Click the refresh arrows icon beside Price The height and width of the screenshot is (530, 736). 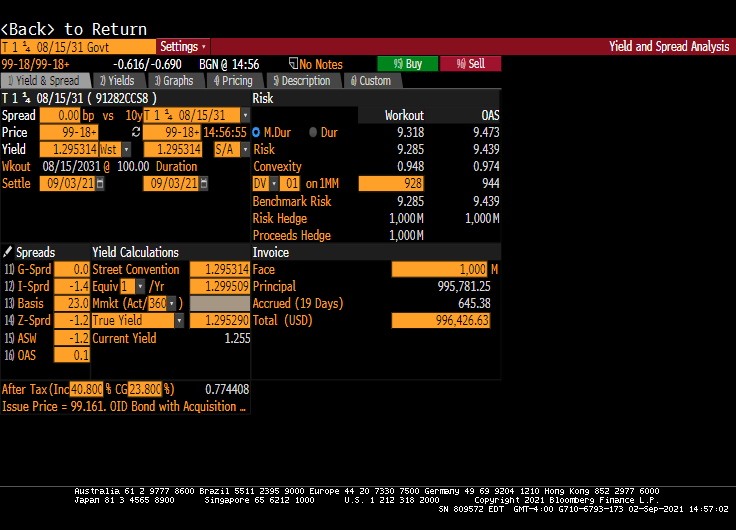point(136,133)
